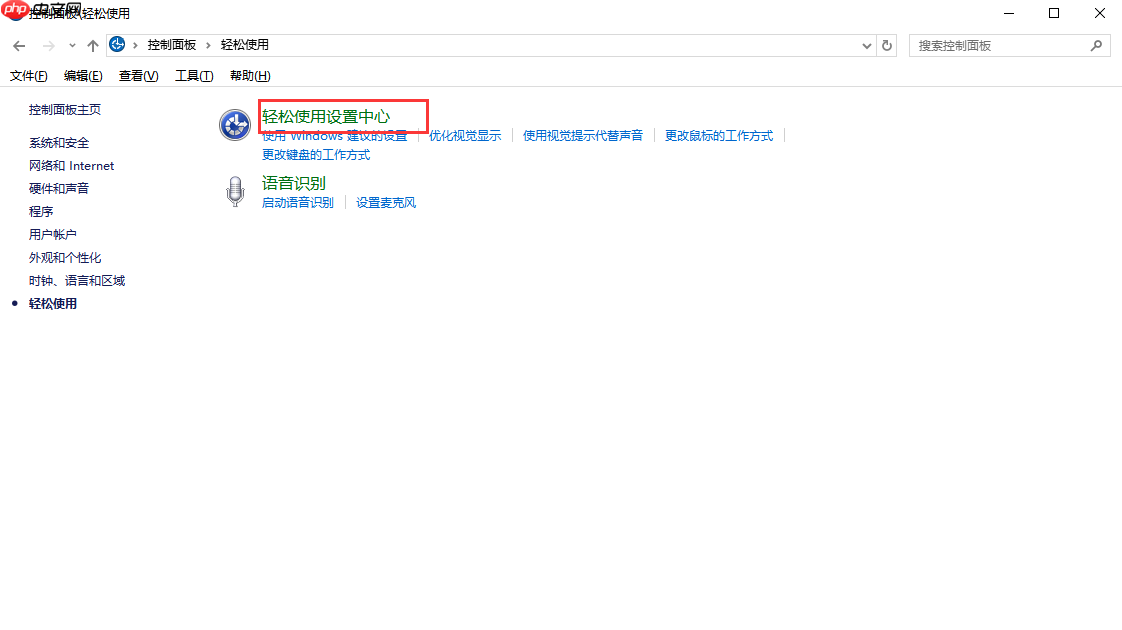Click the back navigation arrow
Viewport: 1122px width, 630px height.
click(18, 44)
